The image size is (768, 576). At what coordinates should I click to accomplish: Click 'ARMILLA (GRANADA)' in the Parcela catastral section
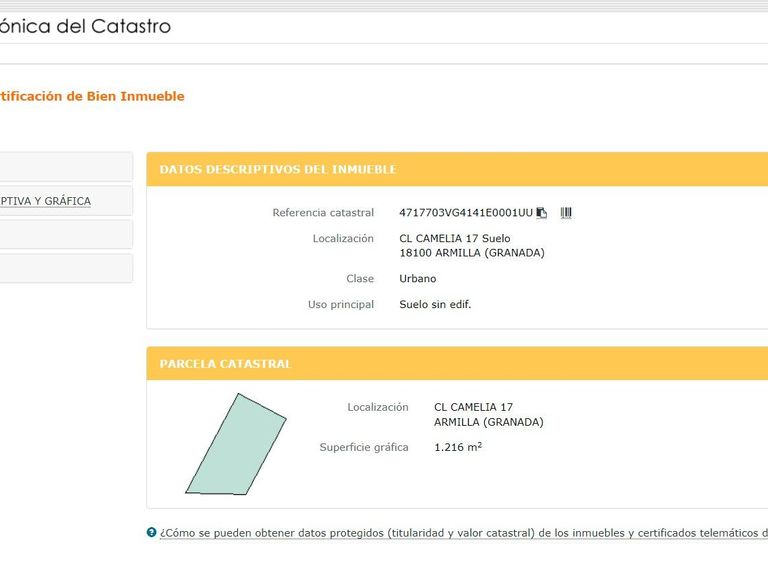pos(489,422)
